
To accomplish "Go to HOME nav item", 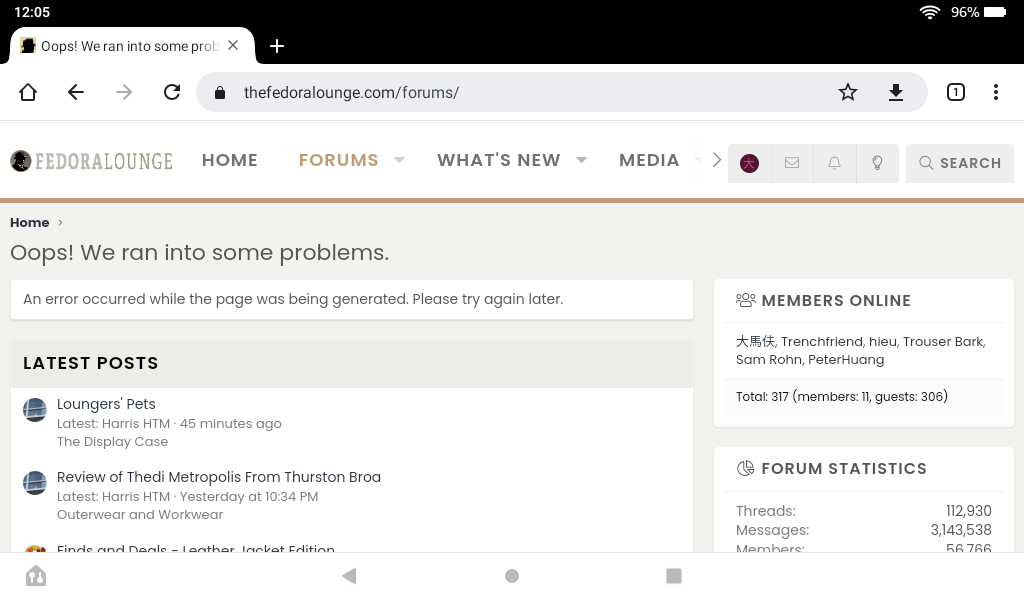I will pos(230,160).
